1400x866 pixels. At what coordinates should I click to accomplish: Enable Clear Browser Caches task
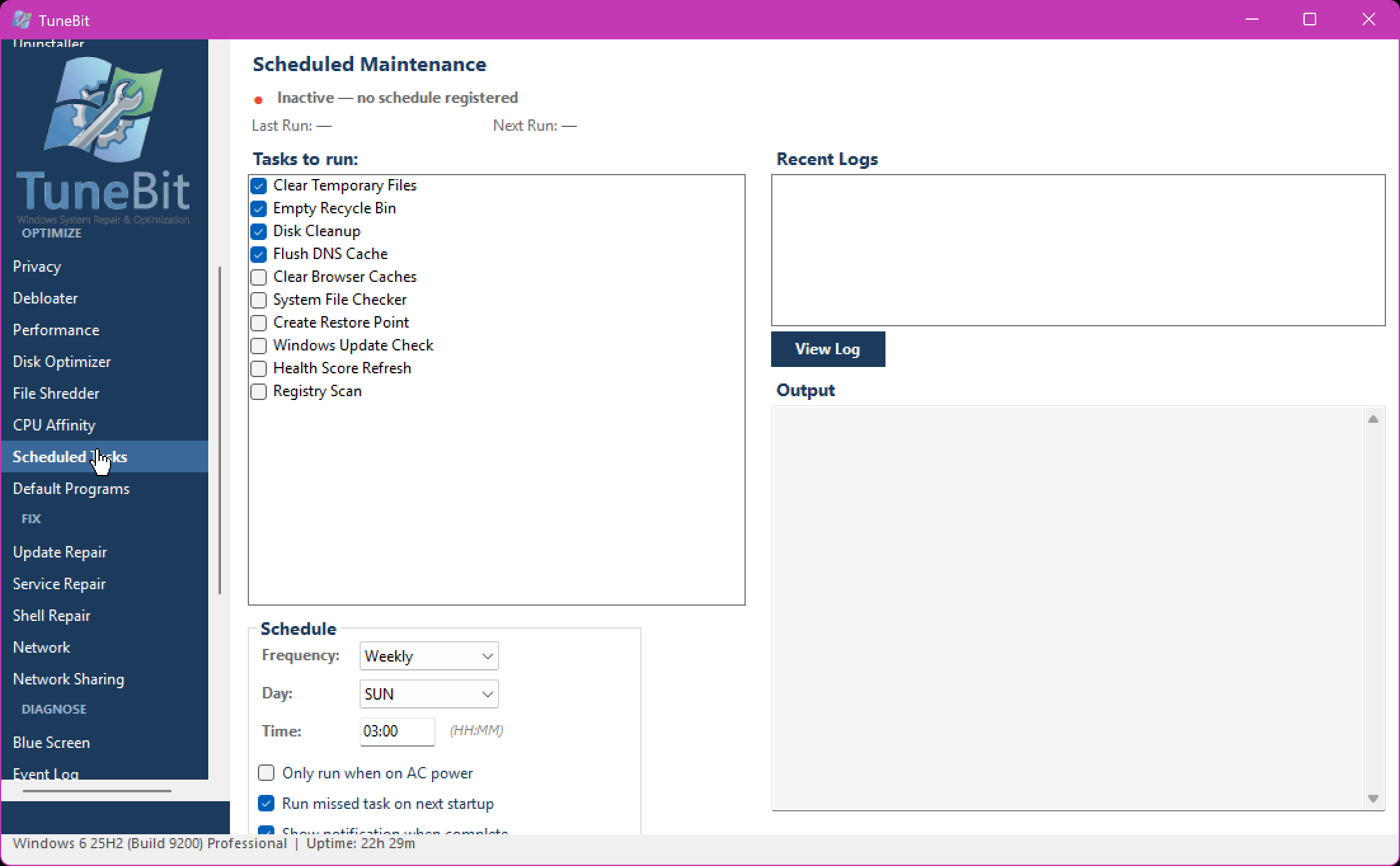tap(259, 277)
